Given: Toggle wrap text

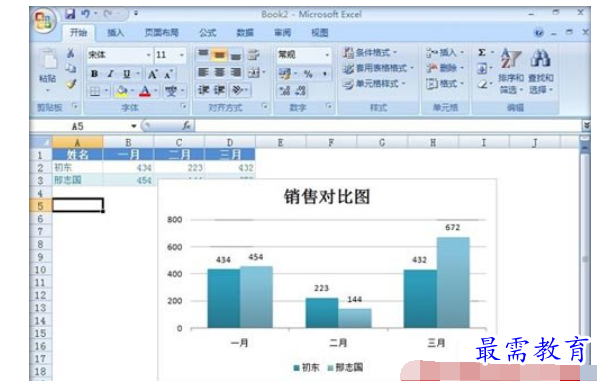Looking at the screenshot, I should point(254,55).
